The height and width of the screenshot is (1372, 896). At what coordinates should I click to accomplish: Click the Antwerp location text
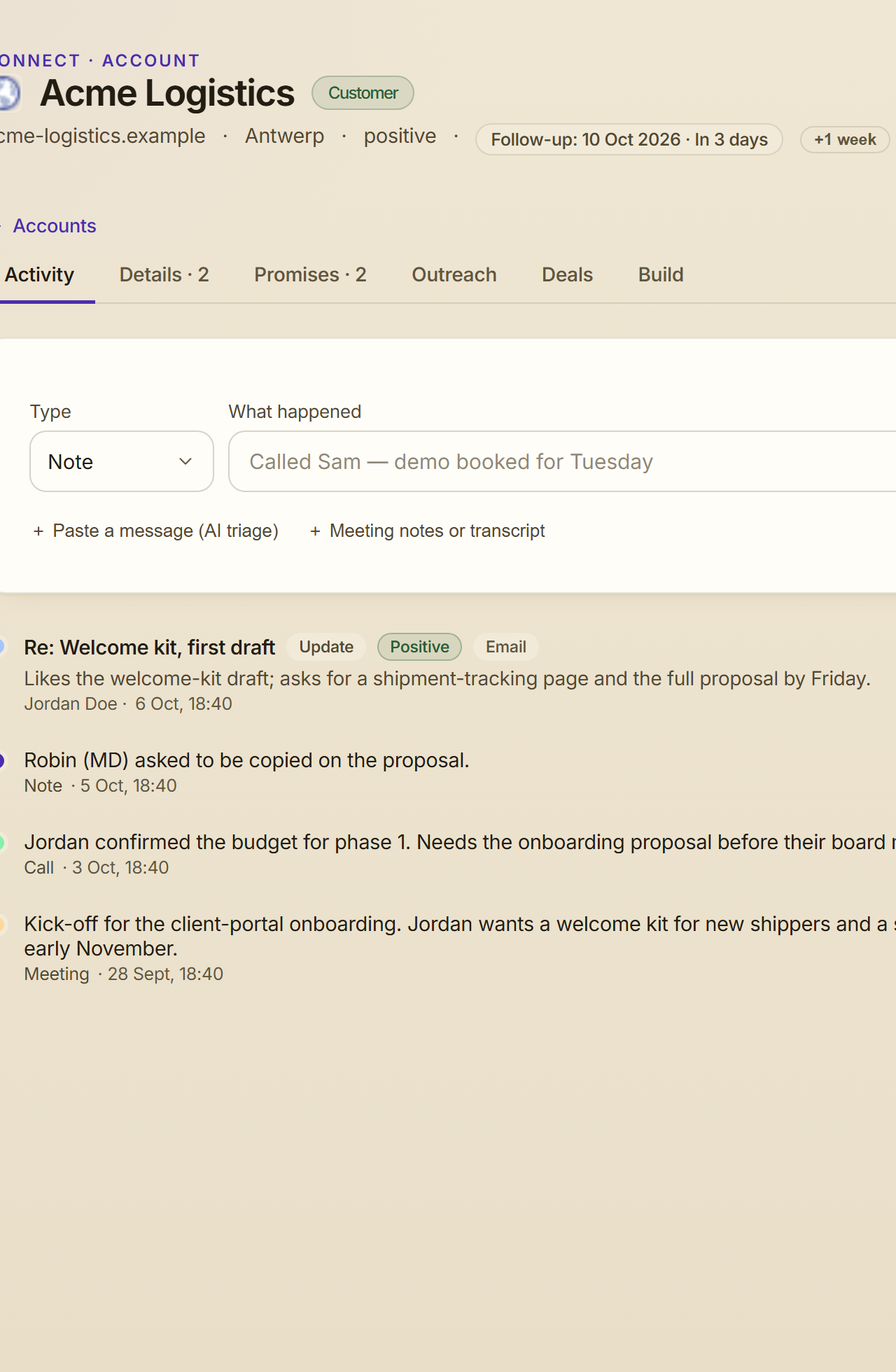(x=284, y=136)
